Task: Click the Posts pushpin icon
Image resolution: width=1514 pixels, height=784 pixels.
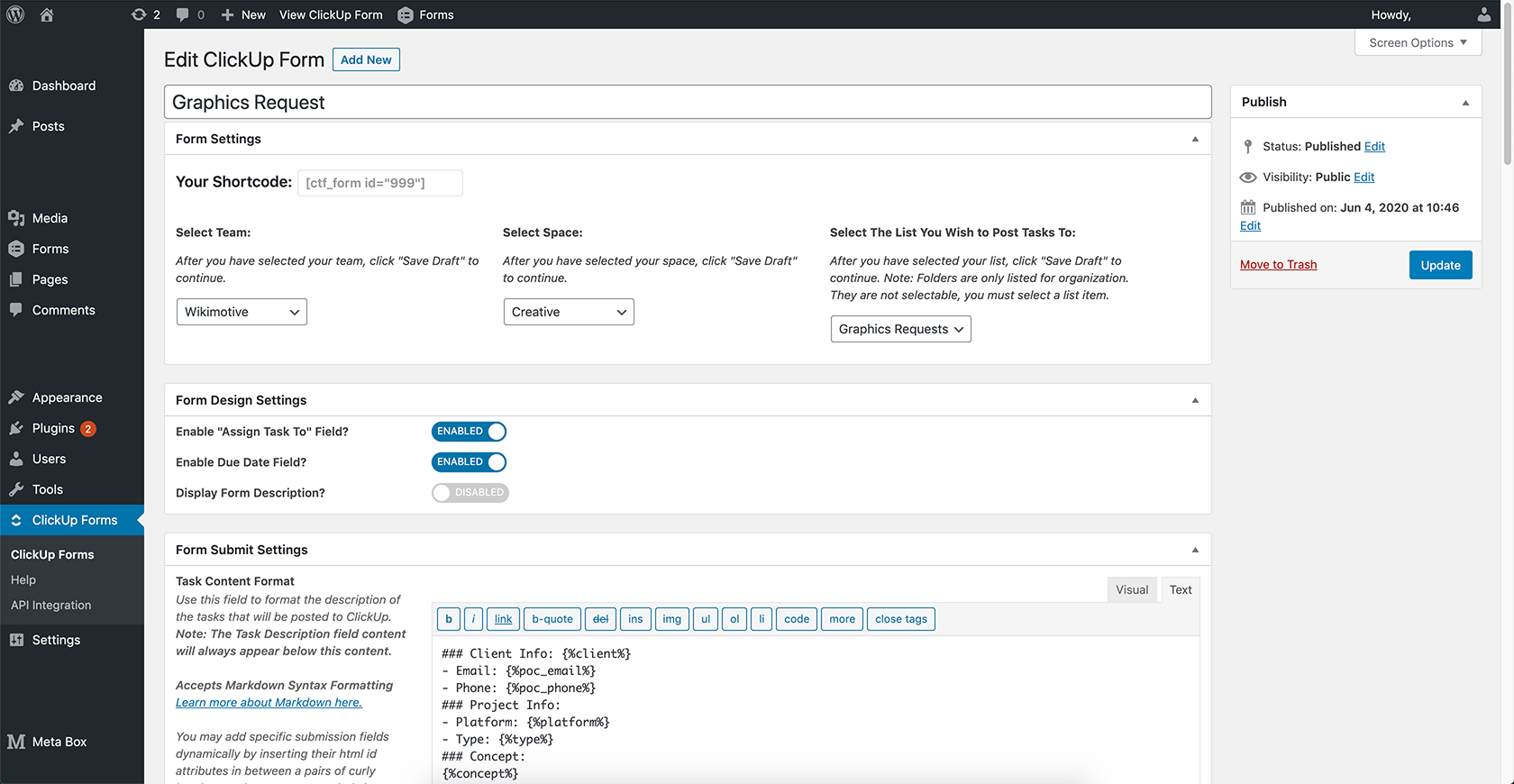Action: coord(16,126)
